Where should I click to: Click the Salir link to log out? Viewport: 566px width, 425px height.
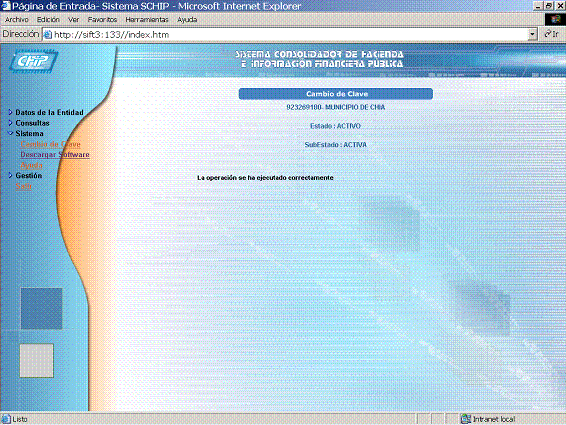(23, 186)
